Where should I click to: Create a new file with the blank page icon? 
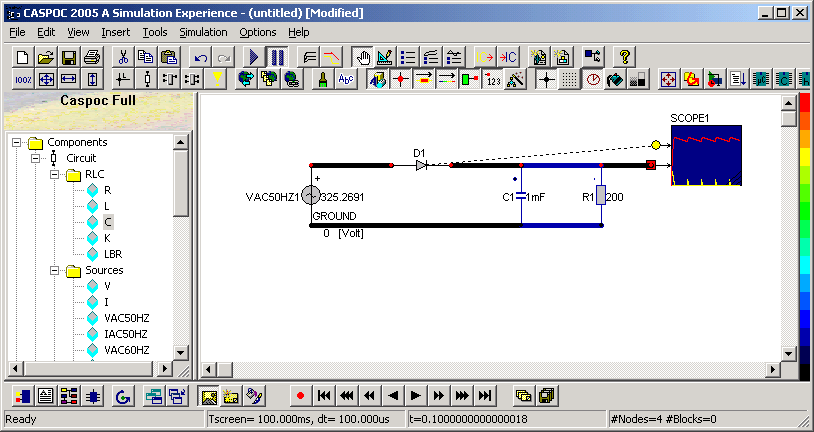click(22, 57)
